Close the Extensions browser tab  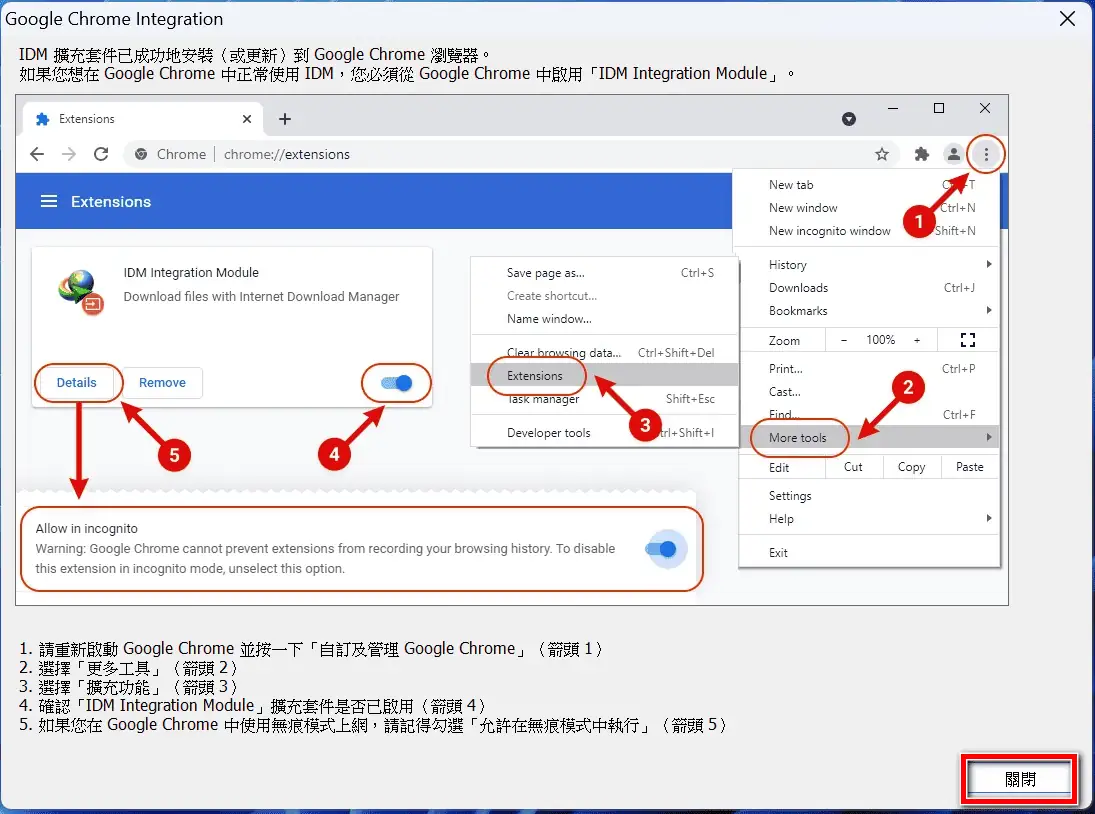(x=247, y=119)
